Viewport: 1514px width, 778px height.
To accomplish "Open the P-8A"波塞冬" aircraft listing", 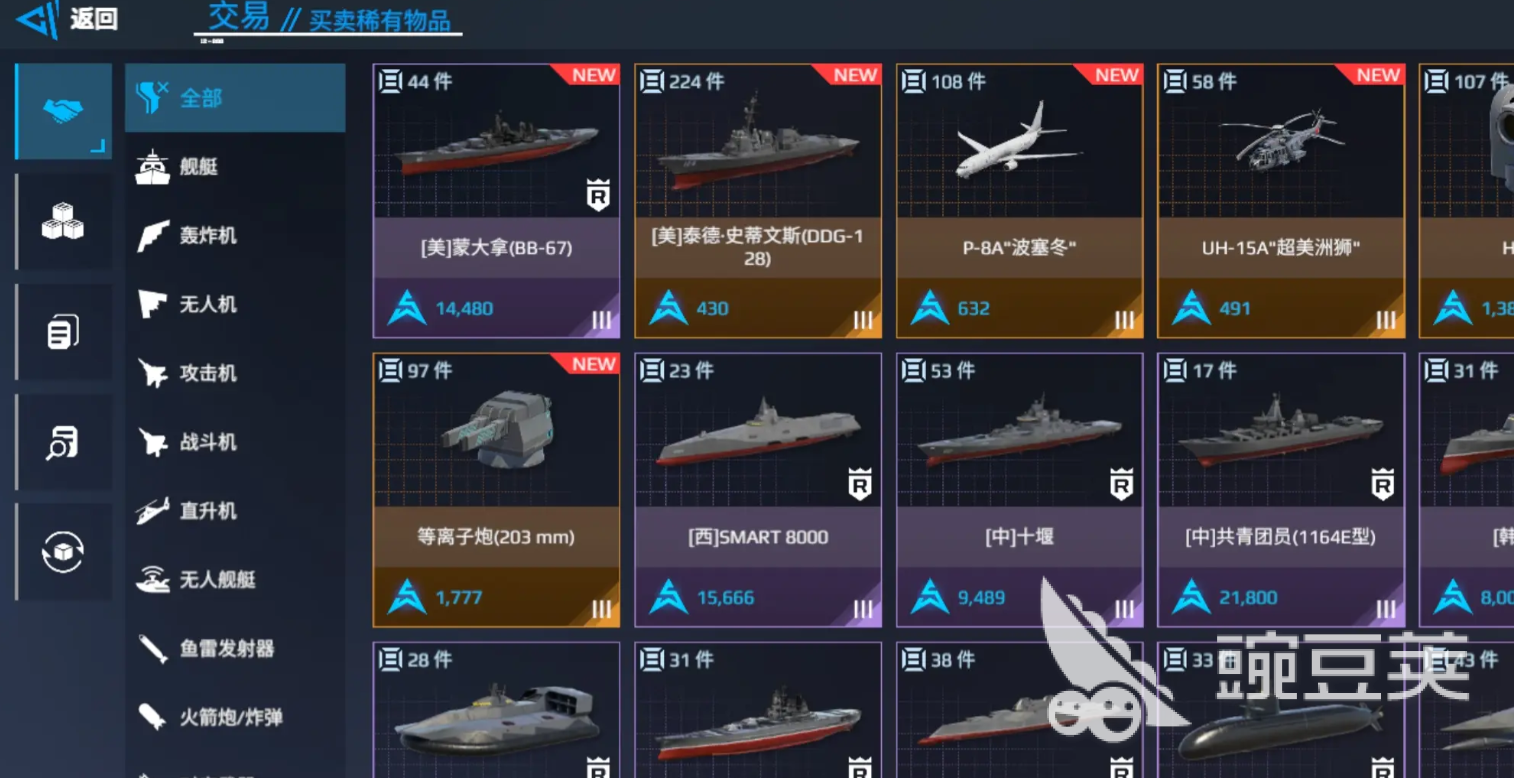I will point(1019,201).
